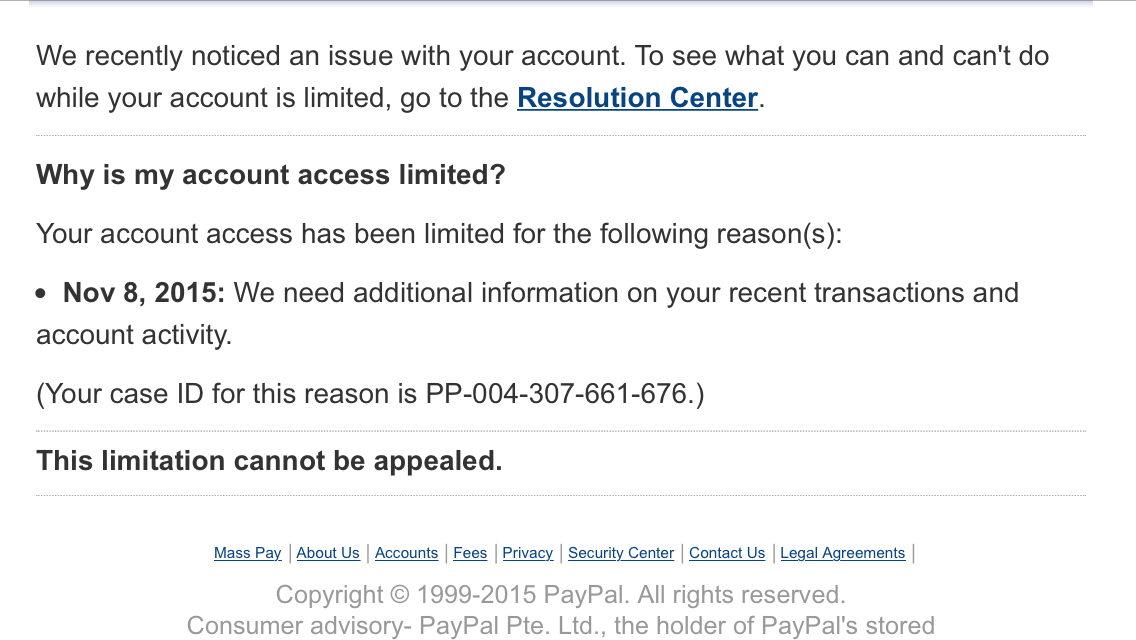Image resolution: width=1136 pixels, height=640 pixels.
Task: Click 'This limitation cannot be appealed.' text
Action: point(270,461)
